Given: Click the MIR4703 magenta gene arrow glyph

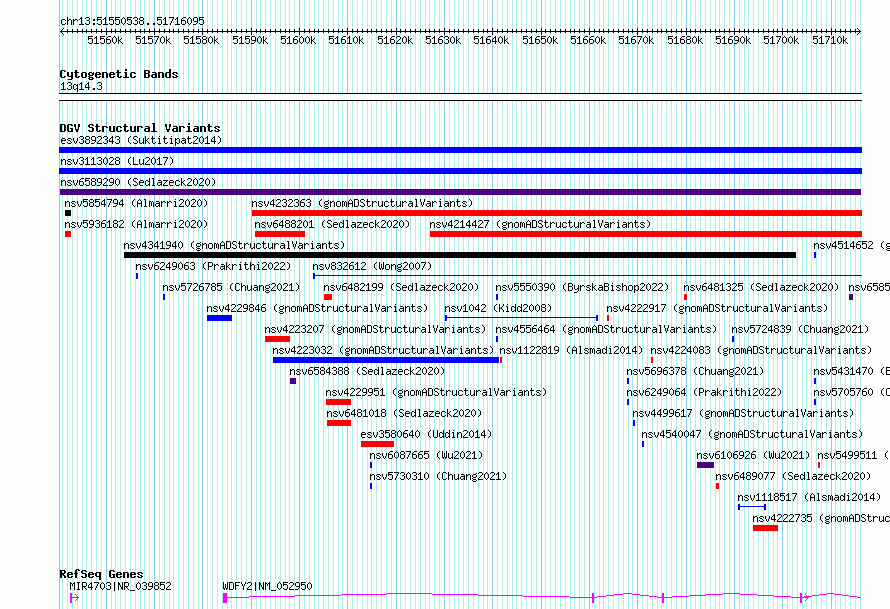Looking at the screenshot, I should click(74, 598).
